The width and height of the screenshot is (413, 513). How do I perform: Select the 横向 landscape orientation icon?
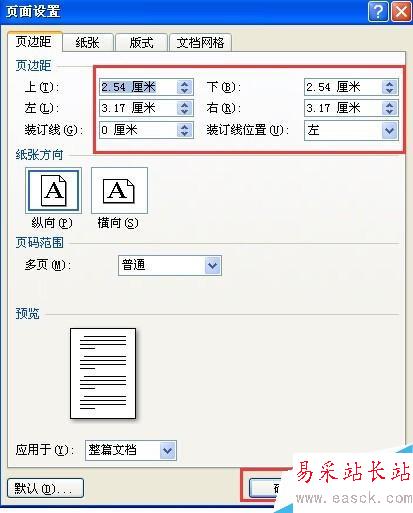(x=119, y=191)
